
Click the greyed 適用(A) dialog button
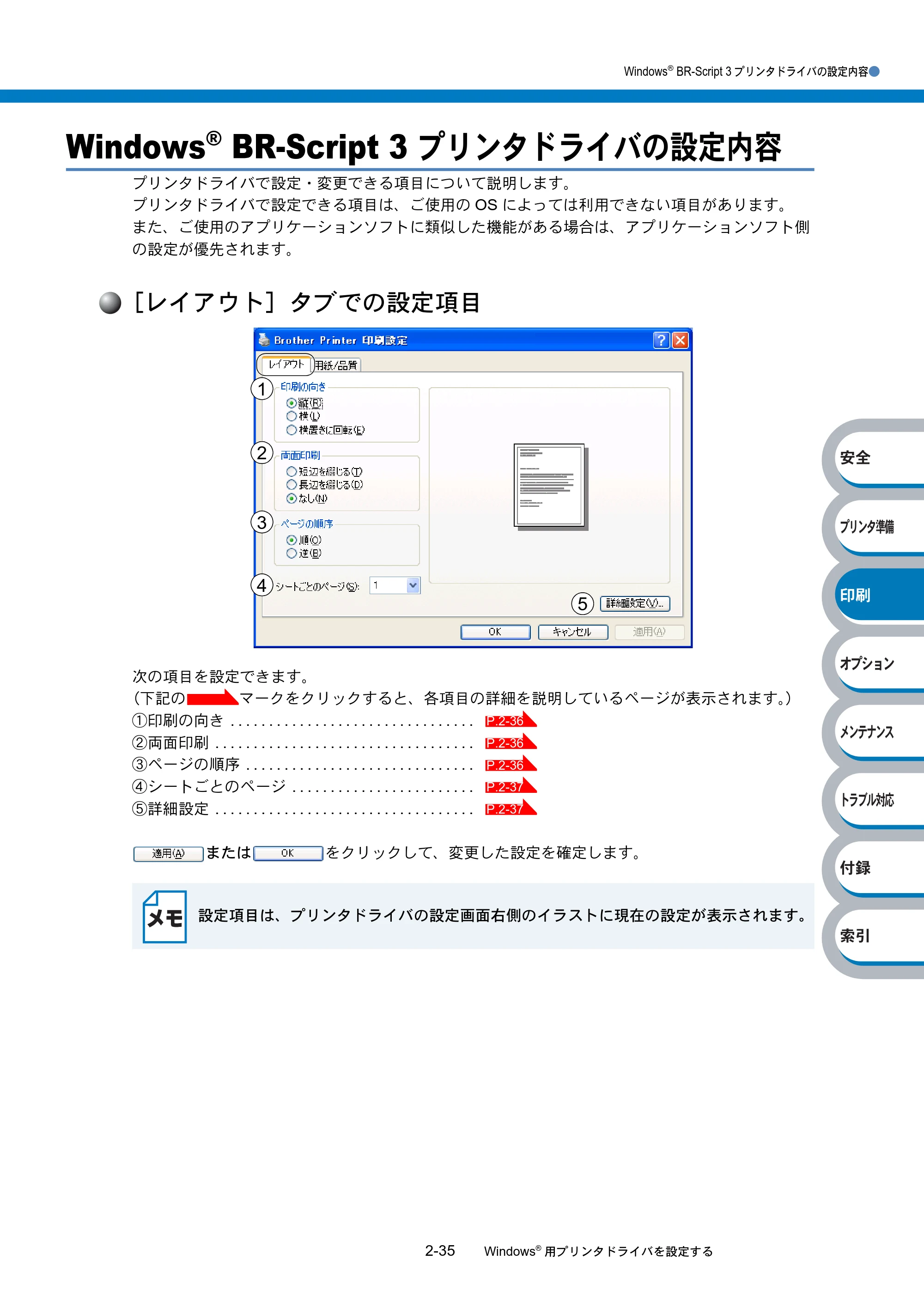coord(650,632)
